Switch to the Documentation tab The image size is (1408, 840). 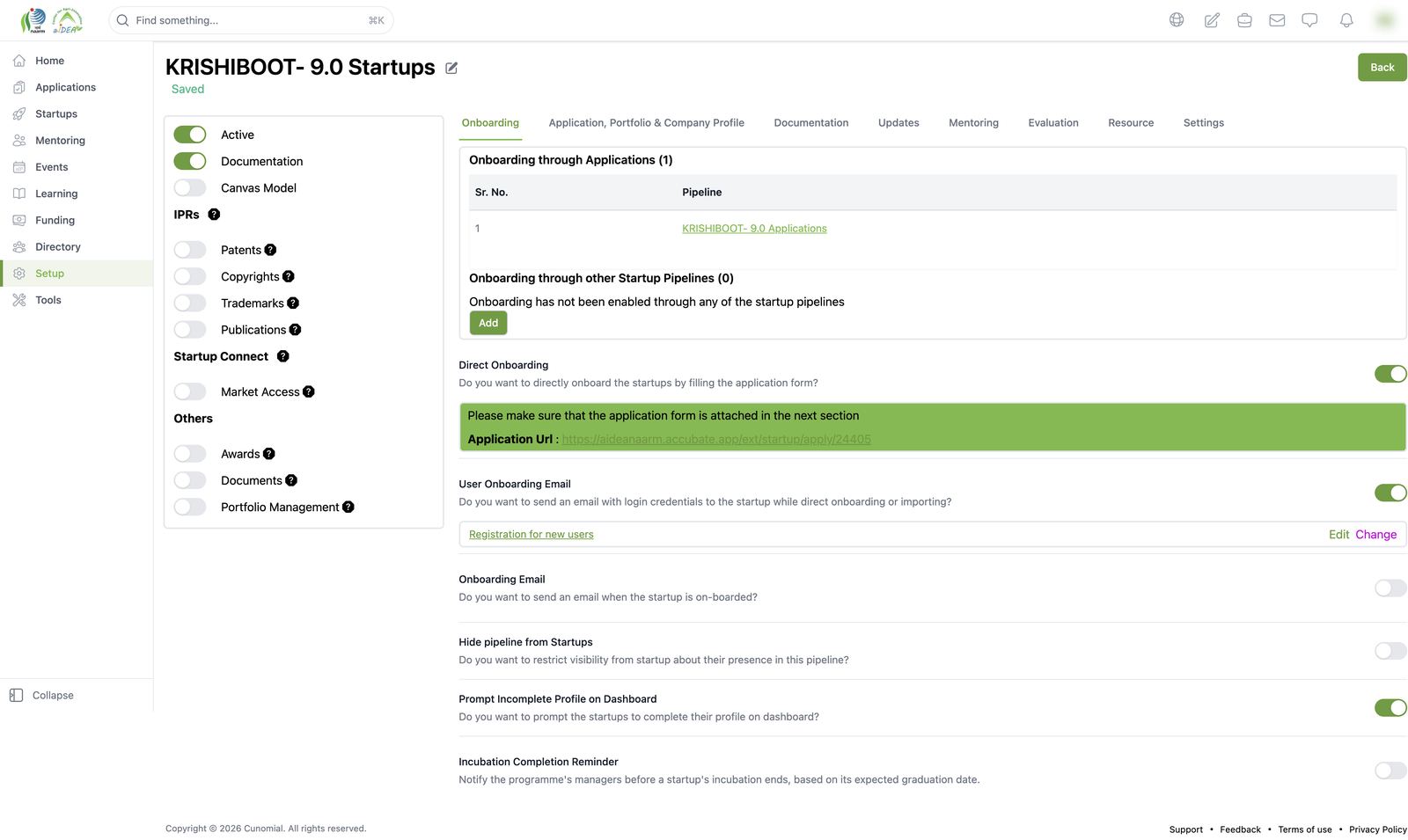pyautogui.click(x=811, y=123)
